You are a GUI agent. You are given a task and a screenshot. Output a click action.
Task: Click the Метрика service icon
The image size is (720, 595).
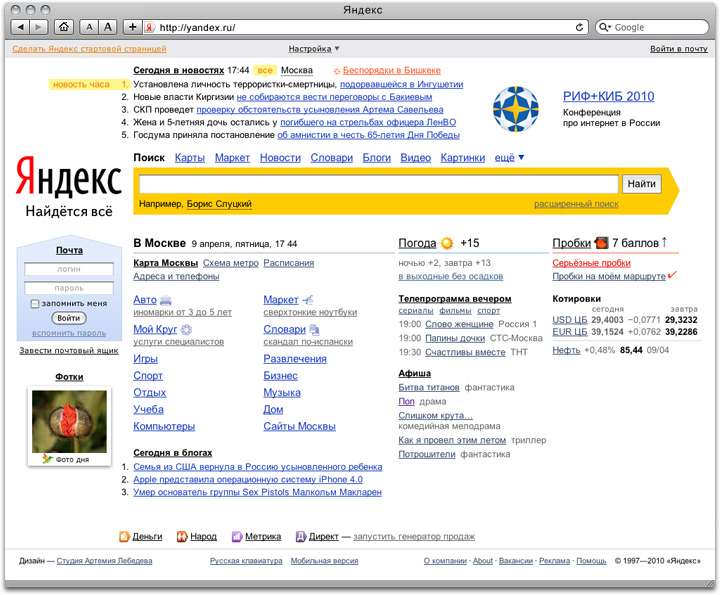coord(237,537)
